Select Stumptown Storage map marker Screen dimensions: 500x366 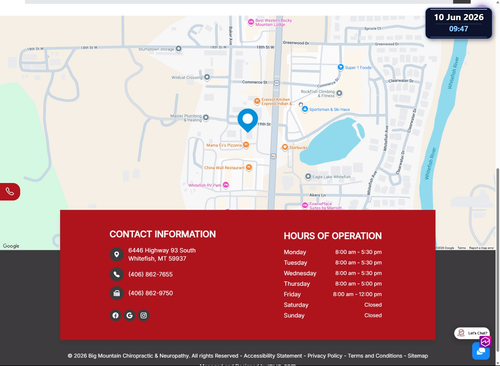[x=179, y=49]
